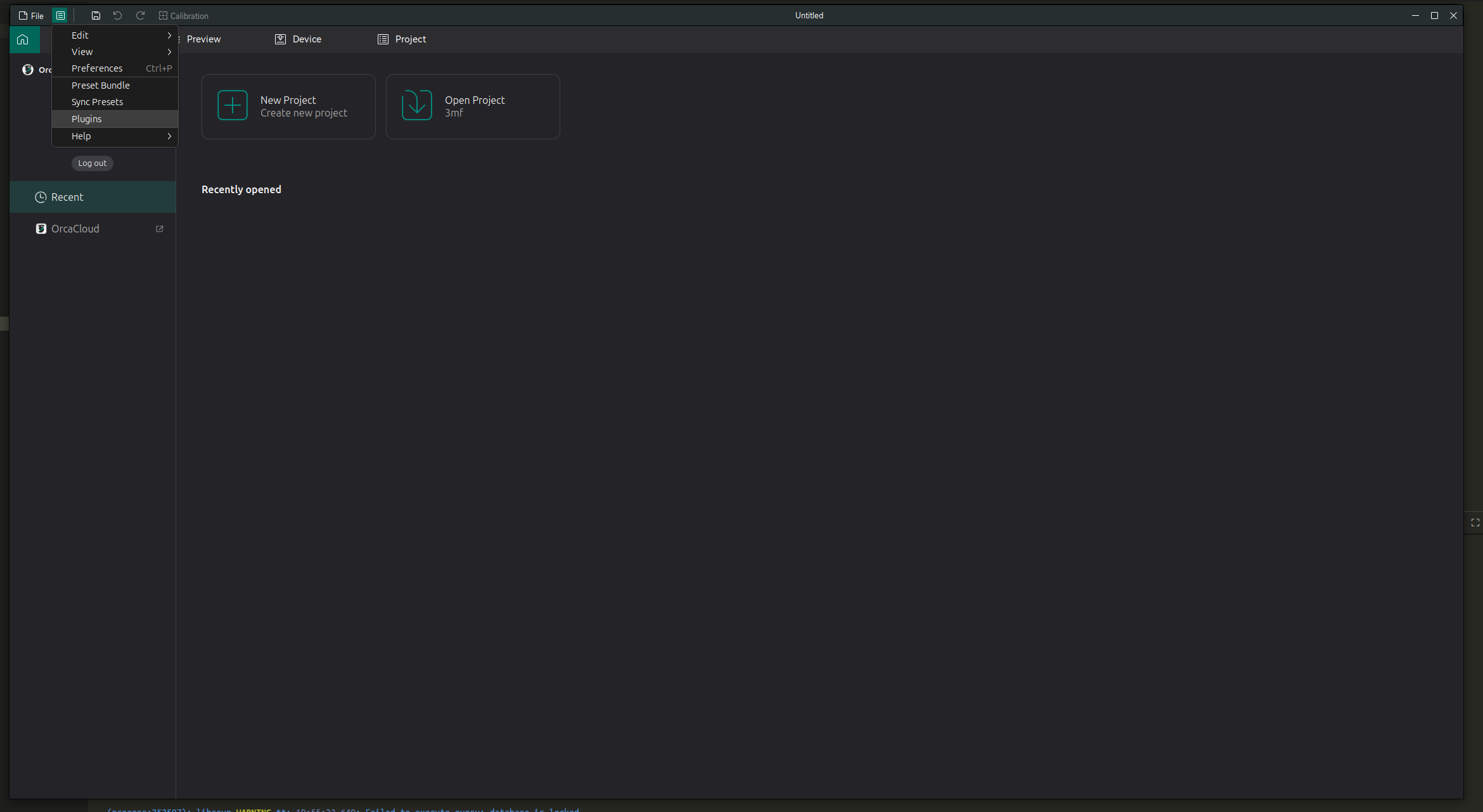Click the Help submenu chevron arrow

click(169, 136)
